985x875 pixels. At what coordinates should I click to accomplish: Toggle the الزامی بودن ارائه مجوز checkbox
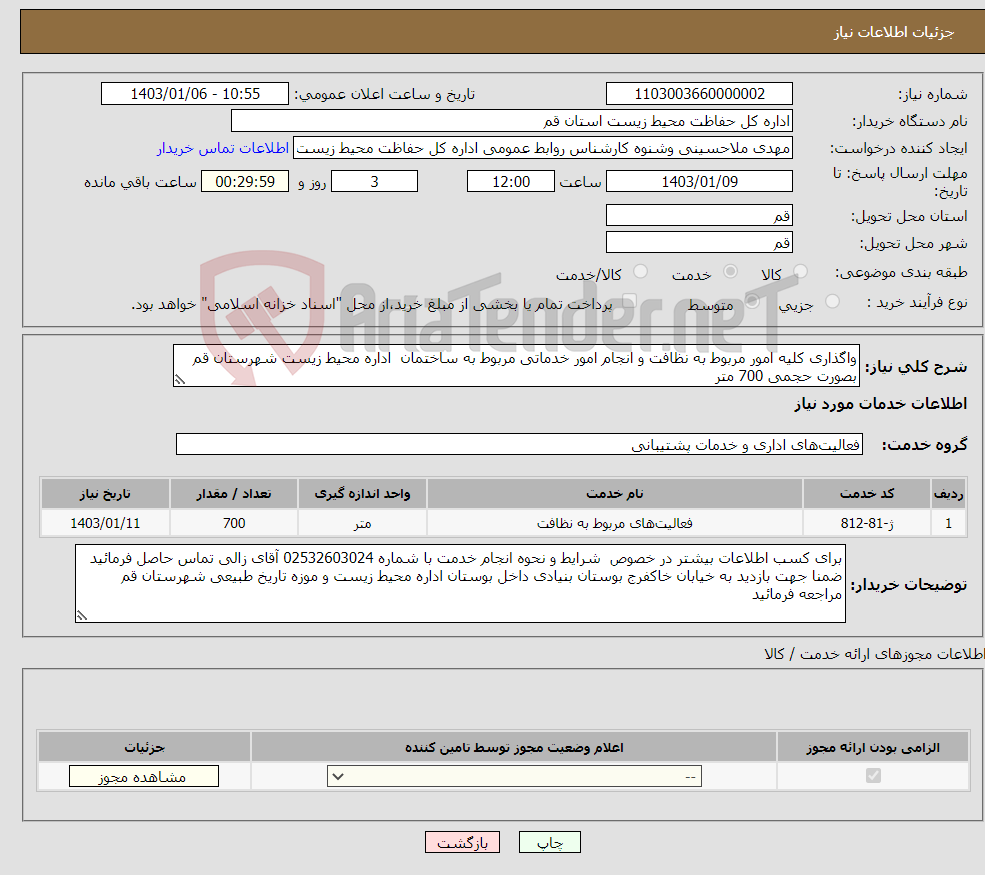(x=873, y=776)
